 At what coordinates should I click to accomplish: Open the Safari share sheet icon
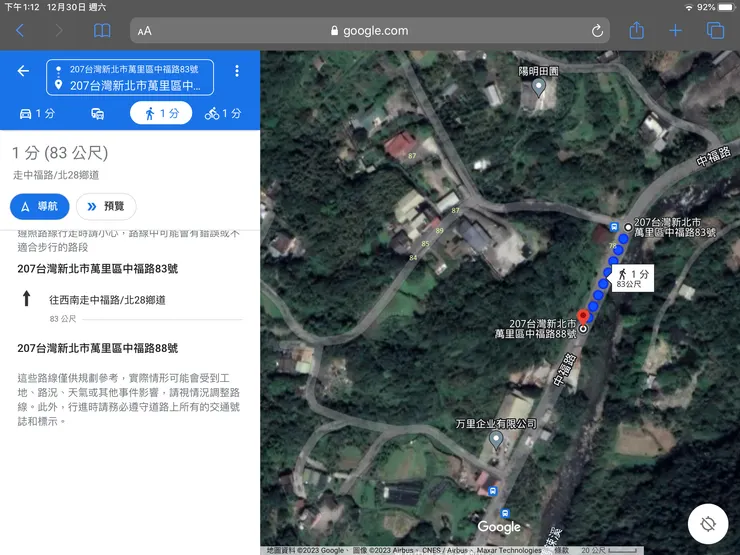(637, 30)
